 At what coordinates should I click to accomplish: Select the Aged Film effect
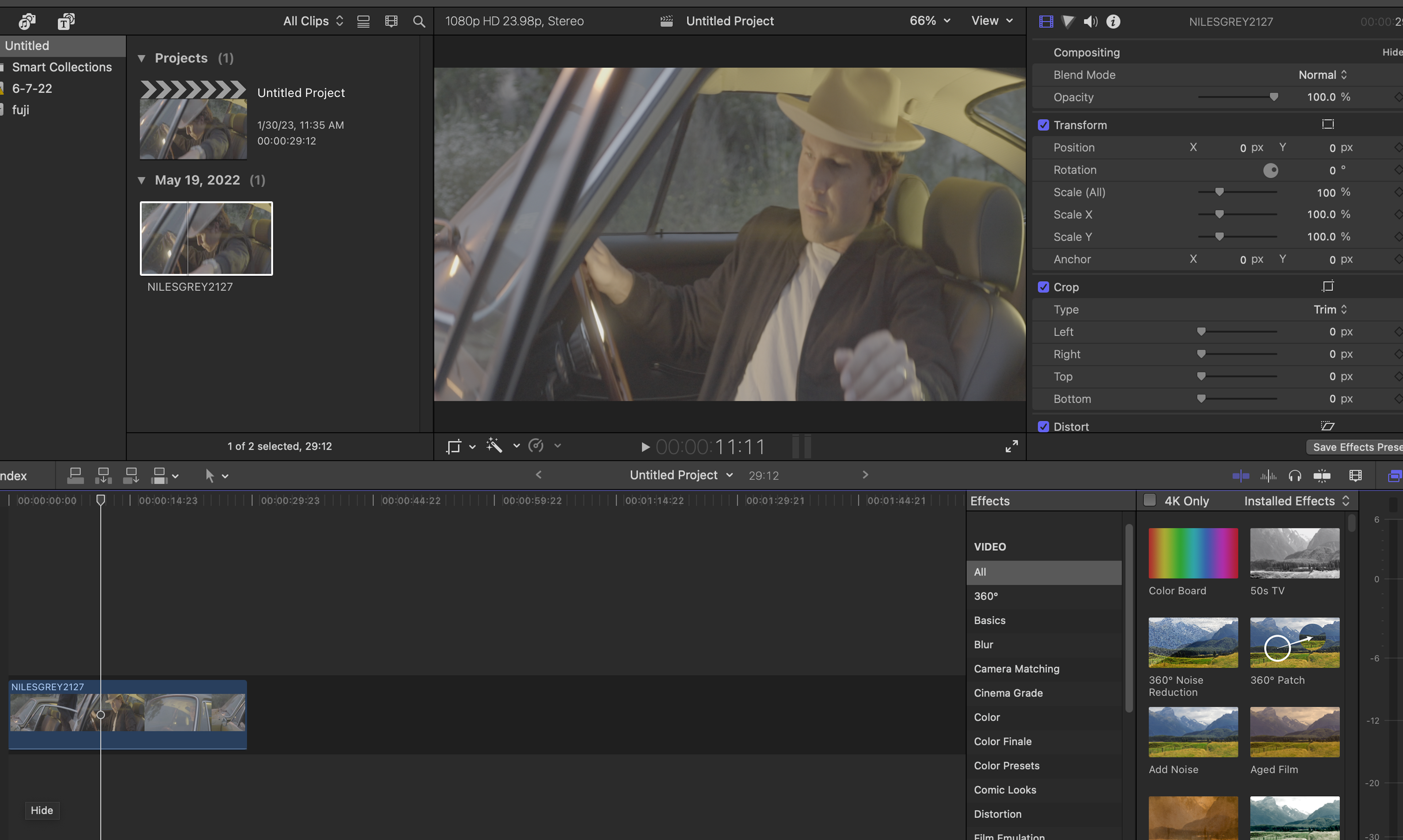[x=1294, y=732]
